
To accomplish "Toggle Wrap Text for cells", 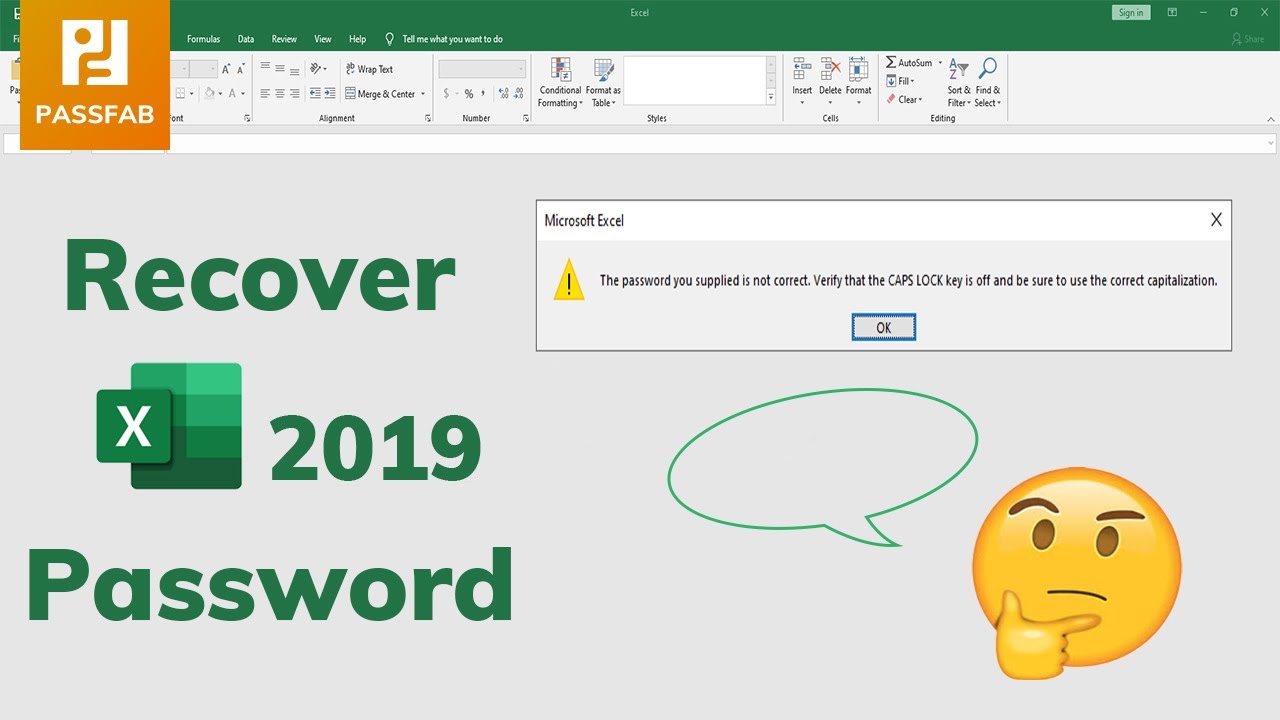I will tap(369, 69).
